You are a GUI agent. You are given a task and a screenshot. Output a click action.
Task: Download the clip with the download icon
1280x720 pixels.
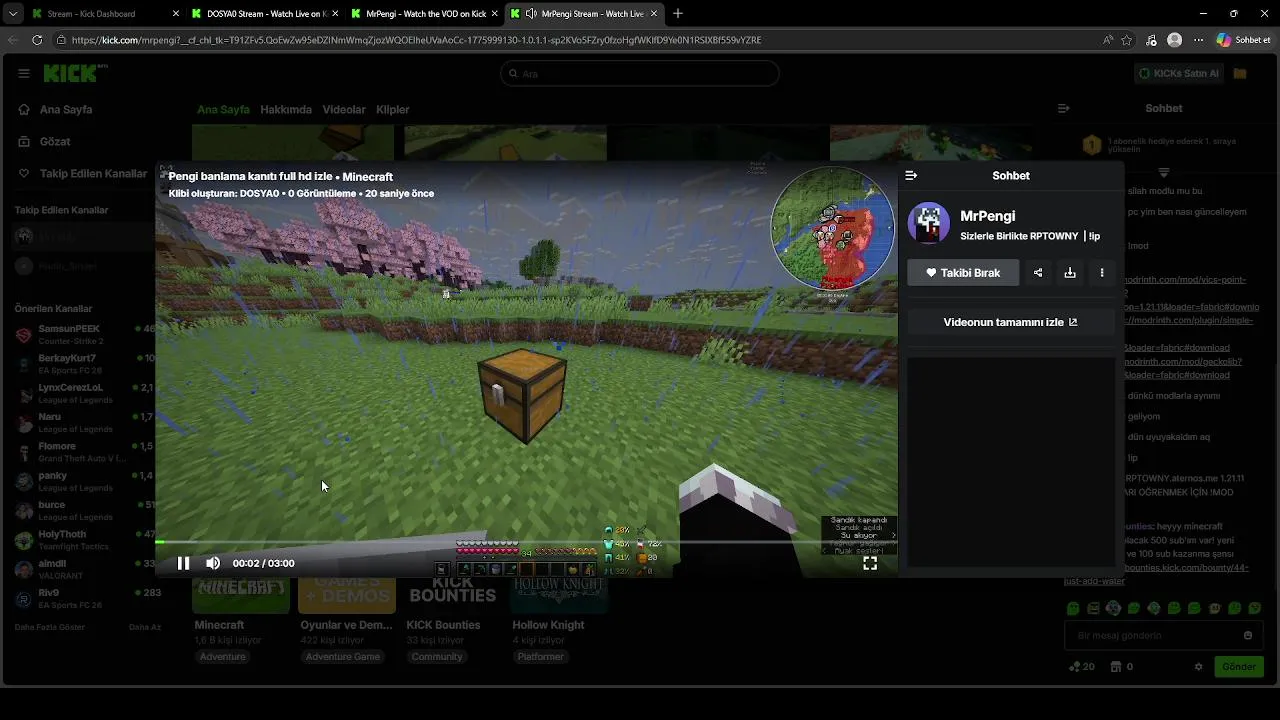click(x=1070, y=272)
